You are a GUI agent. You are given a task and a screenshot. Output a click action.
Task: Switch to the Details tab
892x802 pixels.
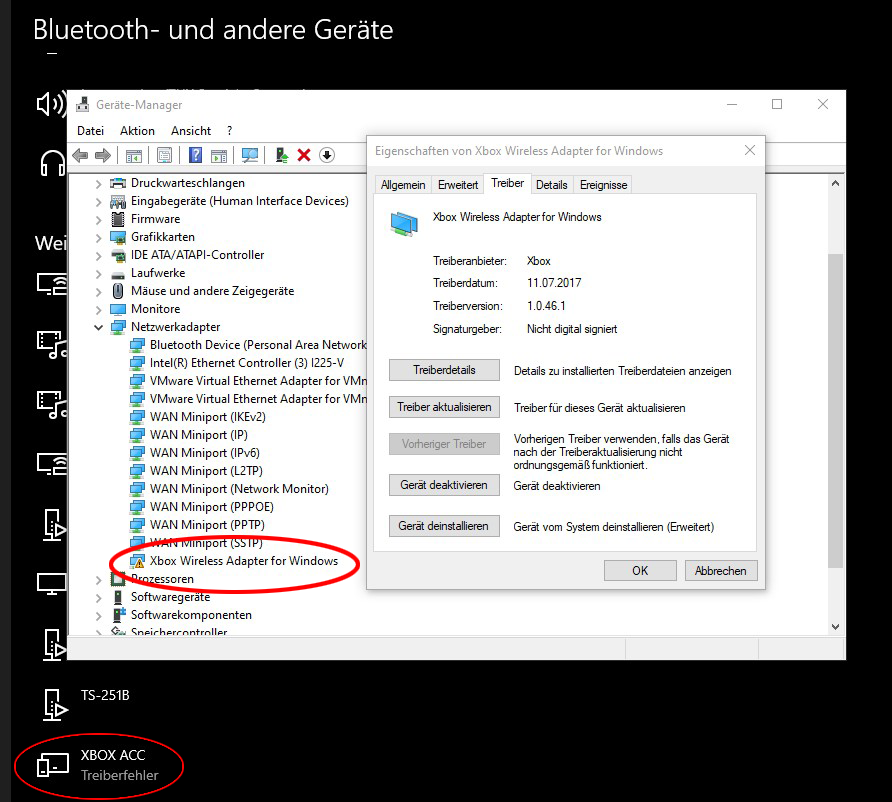(551, 185)
